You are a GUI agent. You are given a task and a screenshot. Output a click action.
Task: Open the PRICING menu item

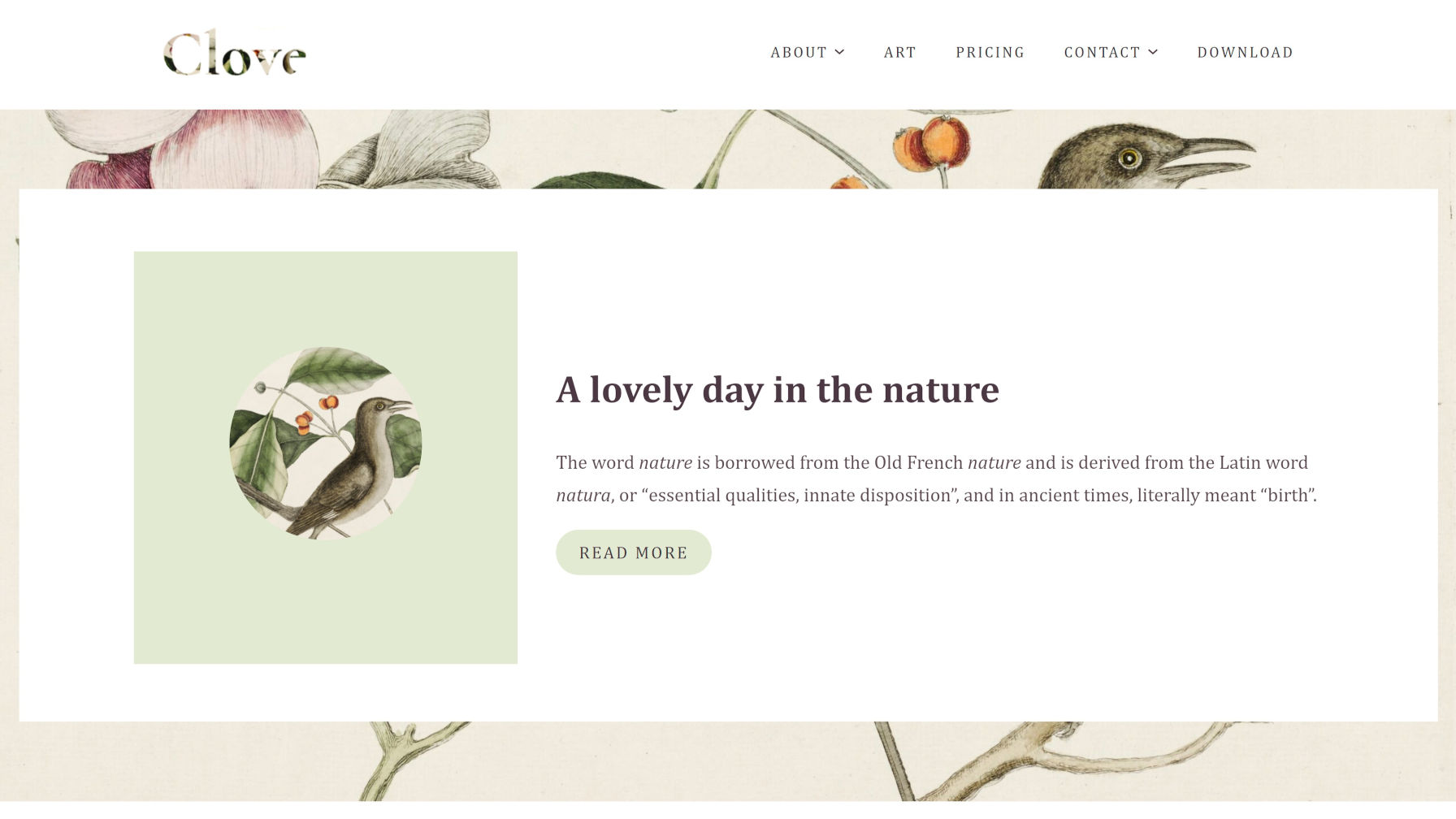coord(990,52)
